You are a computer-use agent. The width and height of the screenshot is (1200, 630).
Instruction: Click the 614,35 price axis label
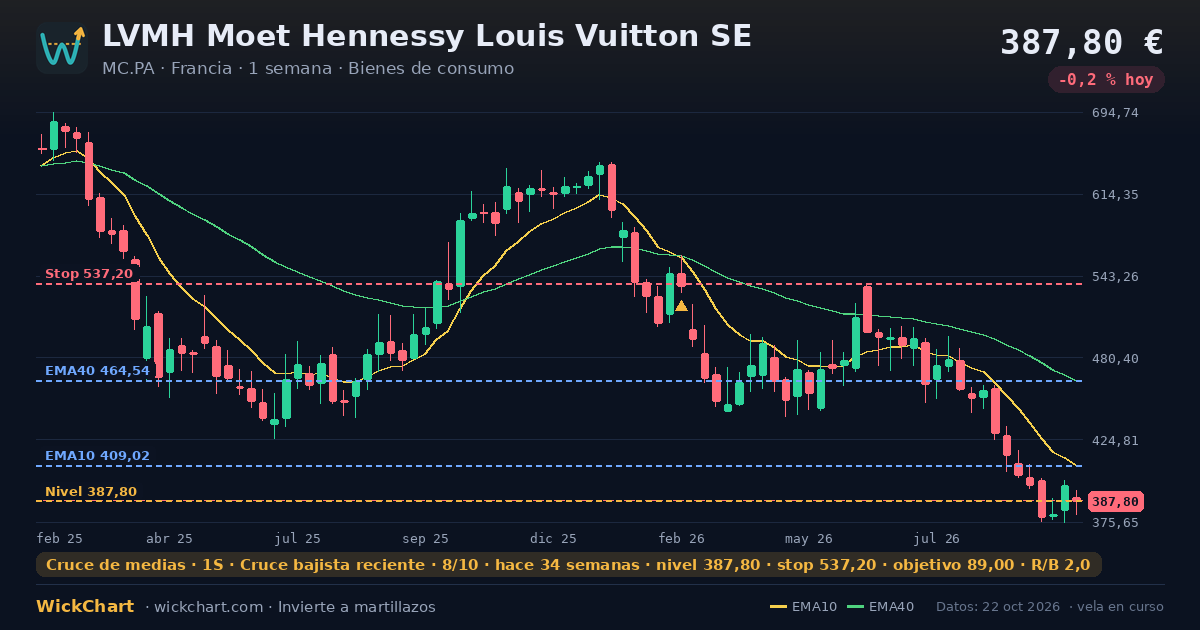[1115, 195]
